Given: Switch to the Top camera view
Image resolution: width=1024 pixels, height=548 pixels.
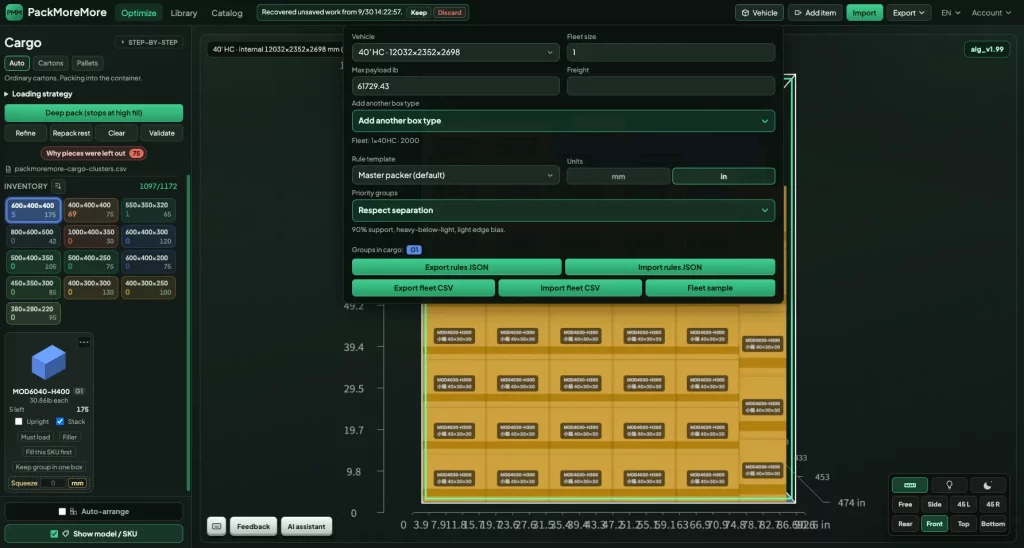Looking at the screenshot, I should [x=963, y=524].
